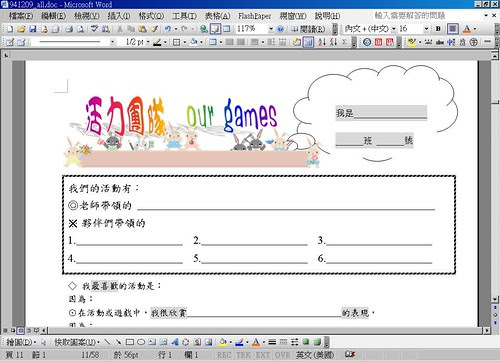Expand the font color dropdown arrow

[475, 29]
